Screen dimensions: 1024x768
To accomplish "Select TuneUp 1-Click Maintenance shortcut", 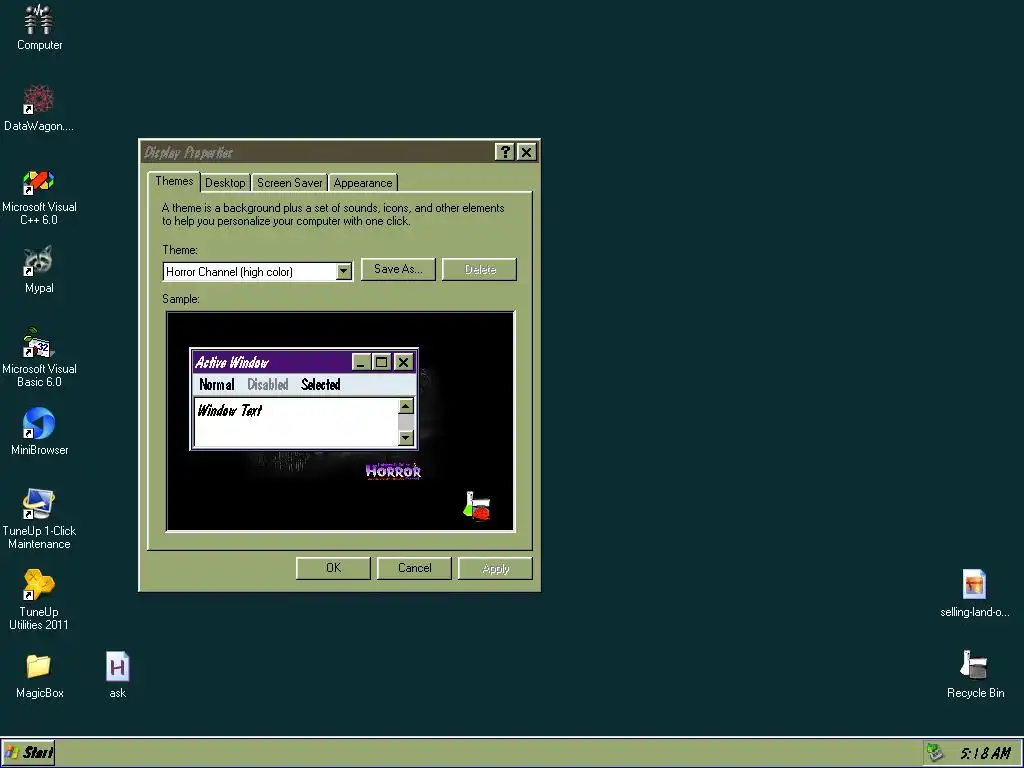I will click(39, 519).
